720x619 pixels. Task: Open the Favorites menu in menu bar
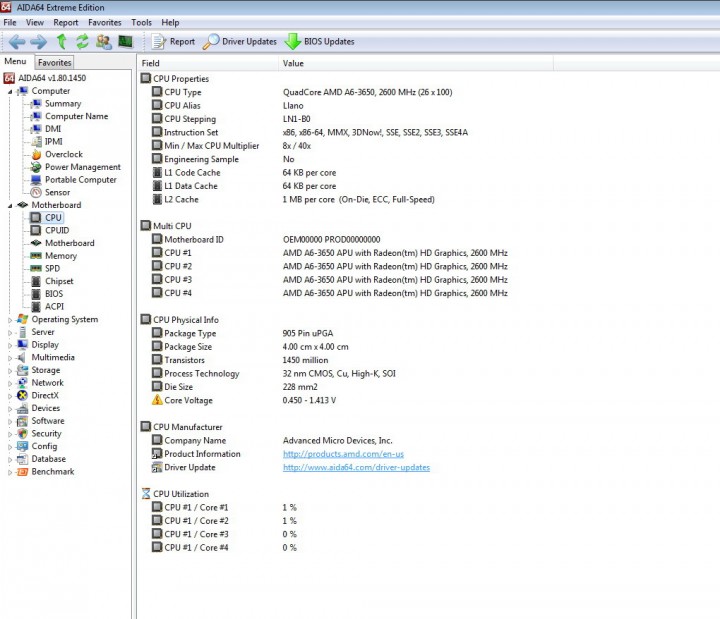105,23
